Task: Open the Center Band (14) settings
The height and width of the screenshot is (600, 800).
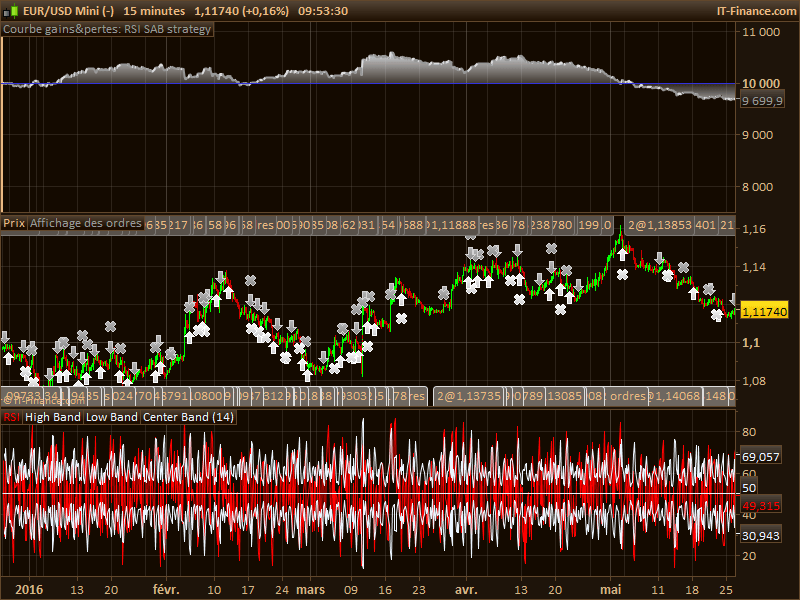Action: [x=188, y=417]
